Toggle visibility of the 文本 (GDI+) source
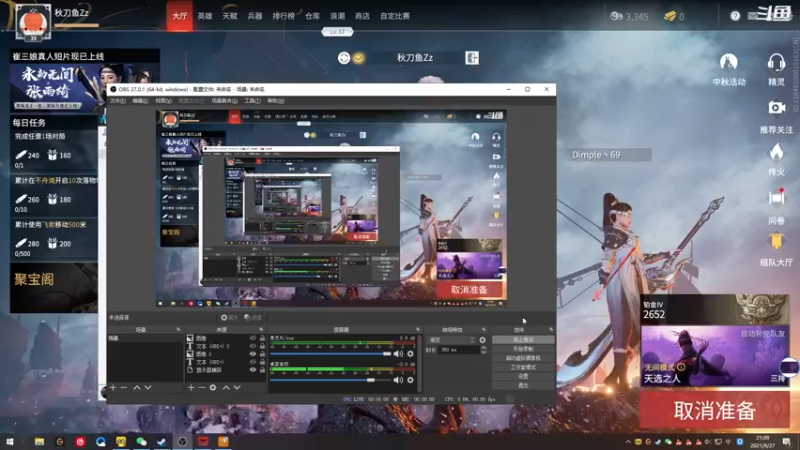 253,362
